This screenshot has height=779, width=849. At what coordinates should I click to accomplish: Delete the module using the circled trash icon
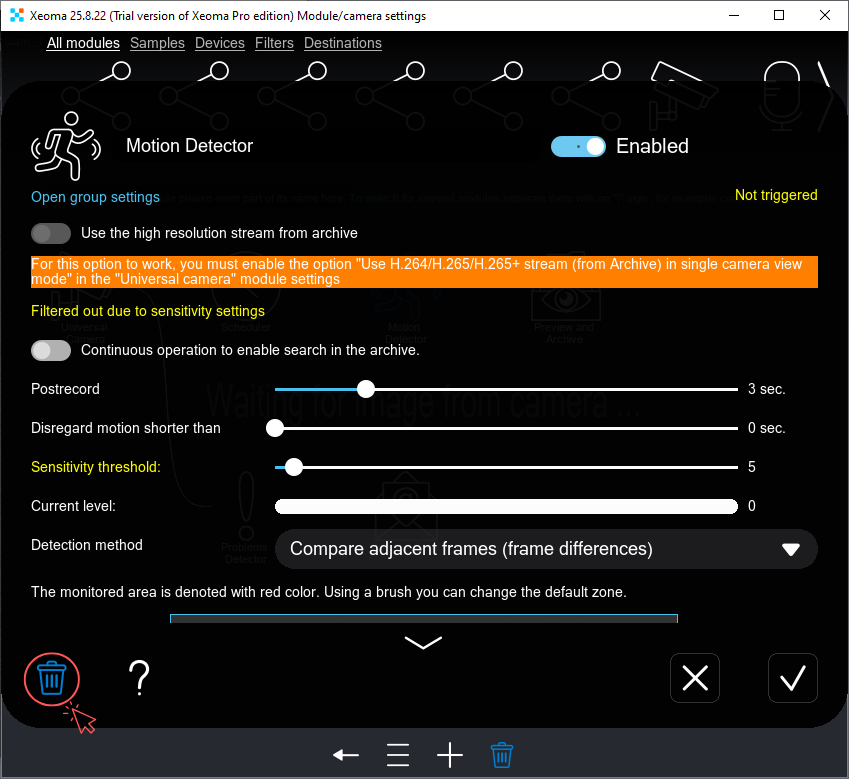[51, 678]
